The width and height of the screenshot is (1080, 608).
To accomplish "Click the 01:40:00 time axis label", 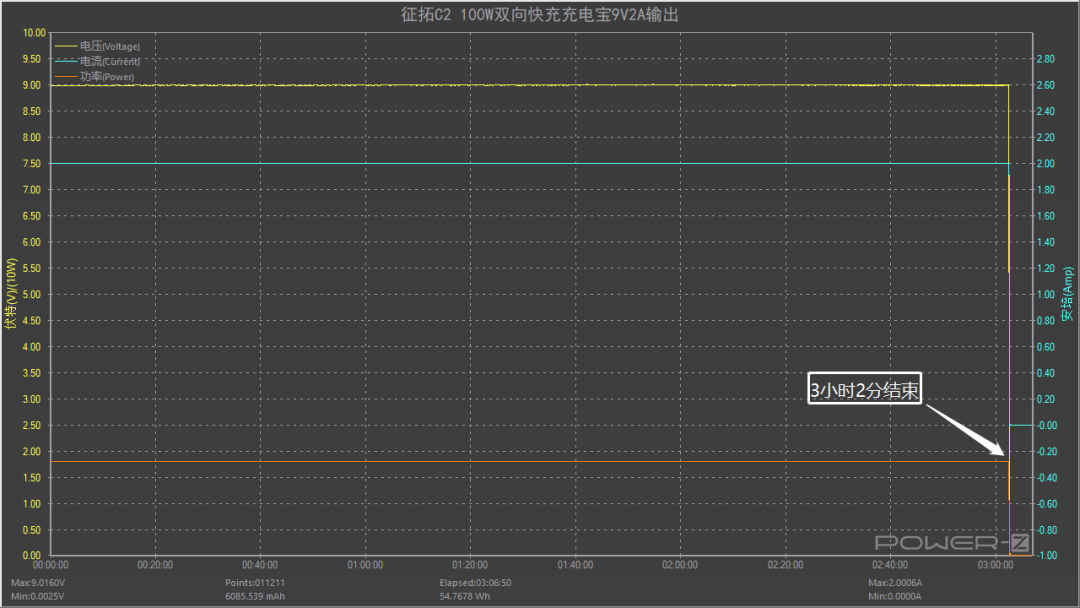I will 575,565.
